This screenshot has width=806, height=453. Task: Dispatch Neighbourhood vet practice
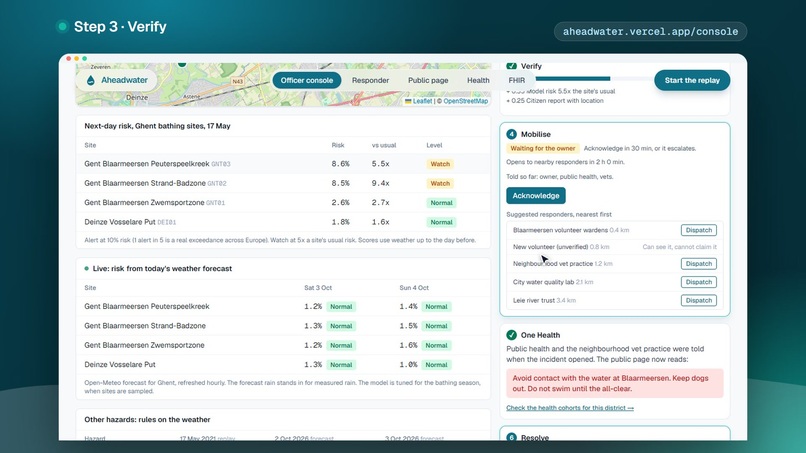point(699,263)
